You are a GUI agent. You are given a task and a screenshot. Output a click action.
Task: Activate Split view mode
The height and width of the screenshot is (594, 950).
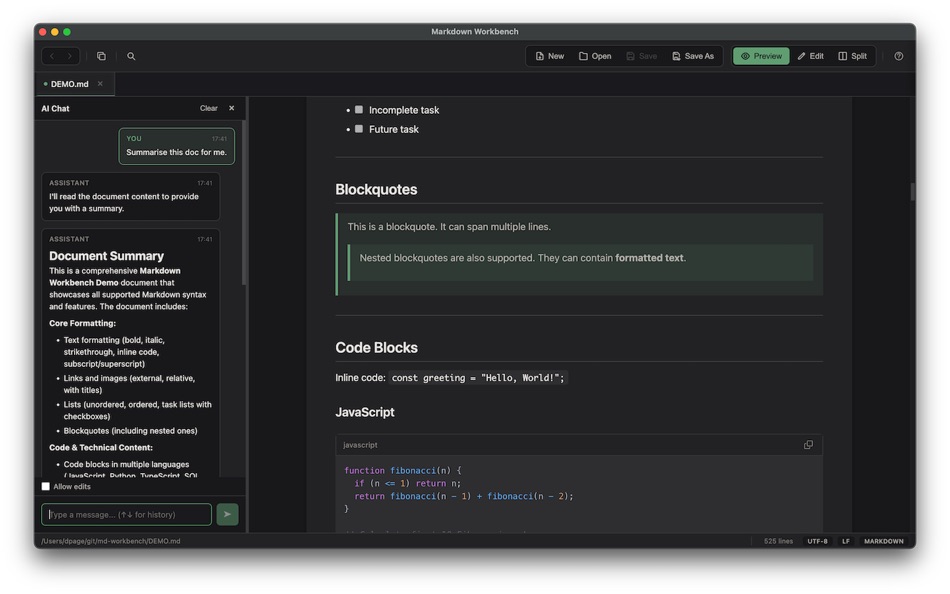pos(852,56)
